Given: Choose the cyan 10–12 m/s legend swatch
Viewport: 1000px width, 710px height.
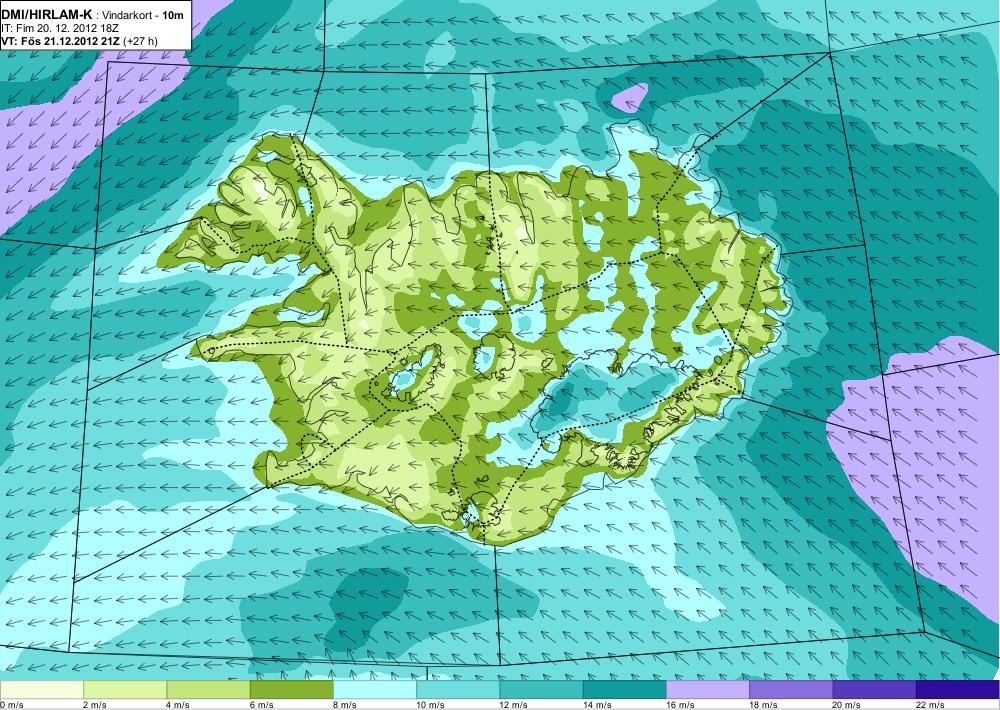Looking at the screenshot, I should (x=458, y=690).
